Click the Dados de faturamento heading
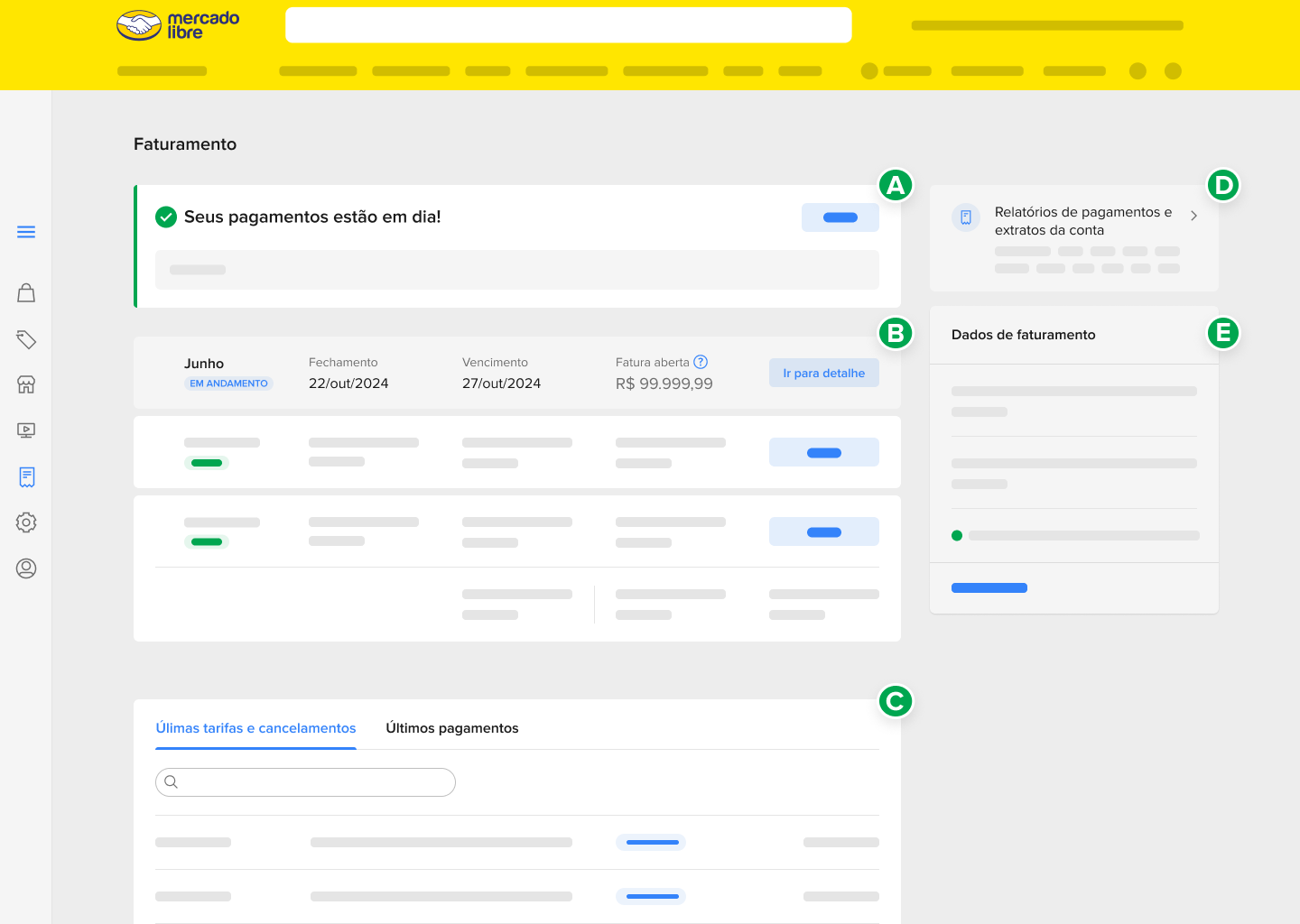The height and width of the screenshot is (924, 1300). point(1024,335)
